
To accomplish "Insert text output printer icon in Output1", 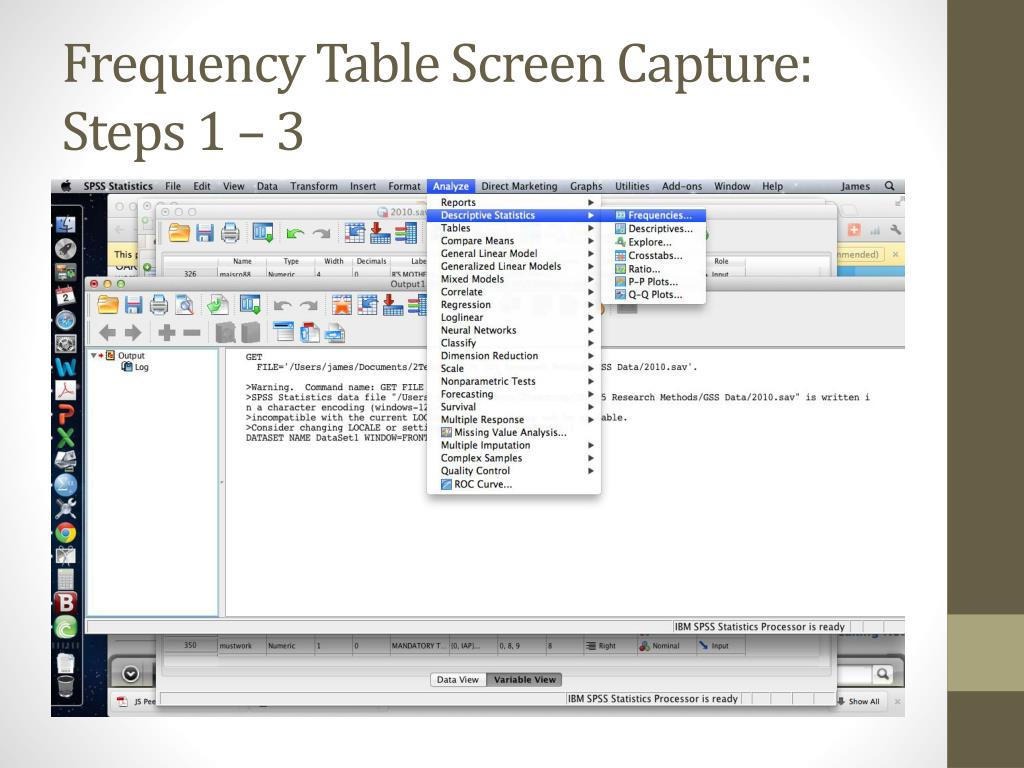I will point(335,333).
